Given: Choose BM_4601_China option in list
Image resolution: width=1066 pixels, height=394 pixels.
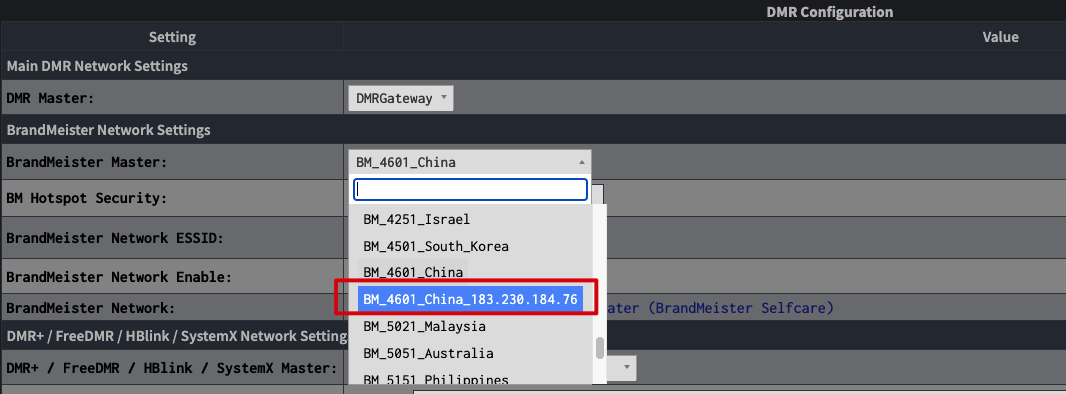Looking at the screenshot, I should point(413,272).
